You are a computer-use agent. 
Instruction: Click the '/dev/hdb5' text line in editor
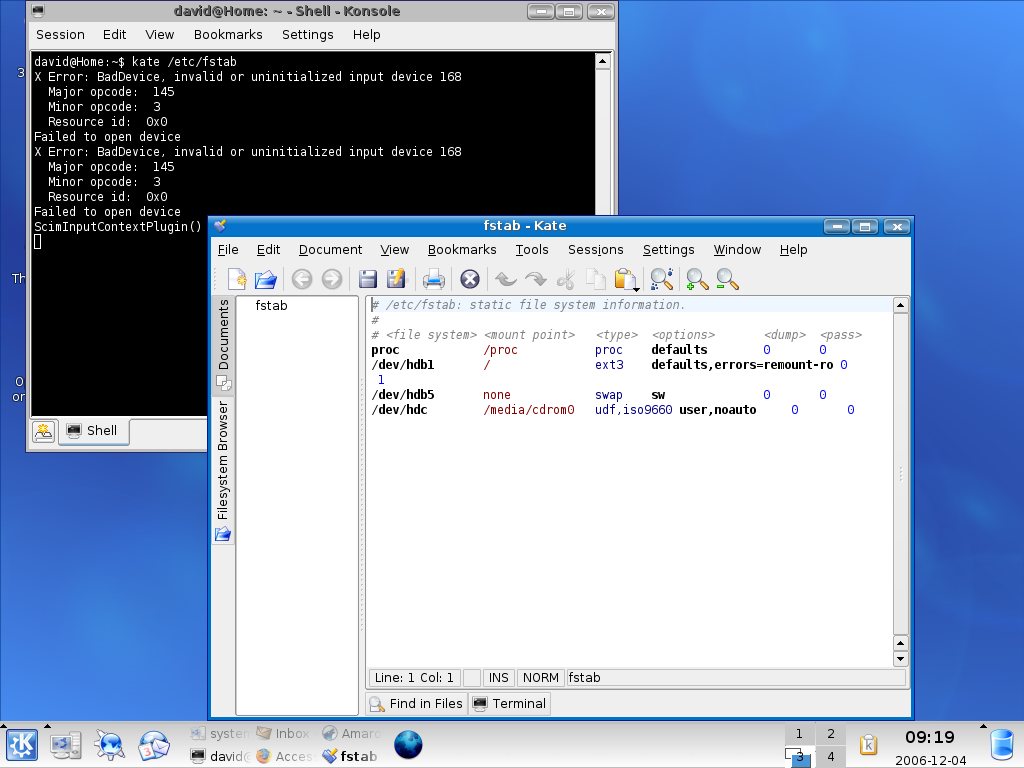pyautogui.click(x=403, y=395)
